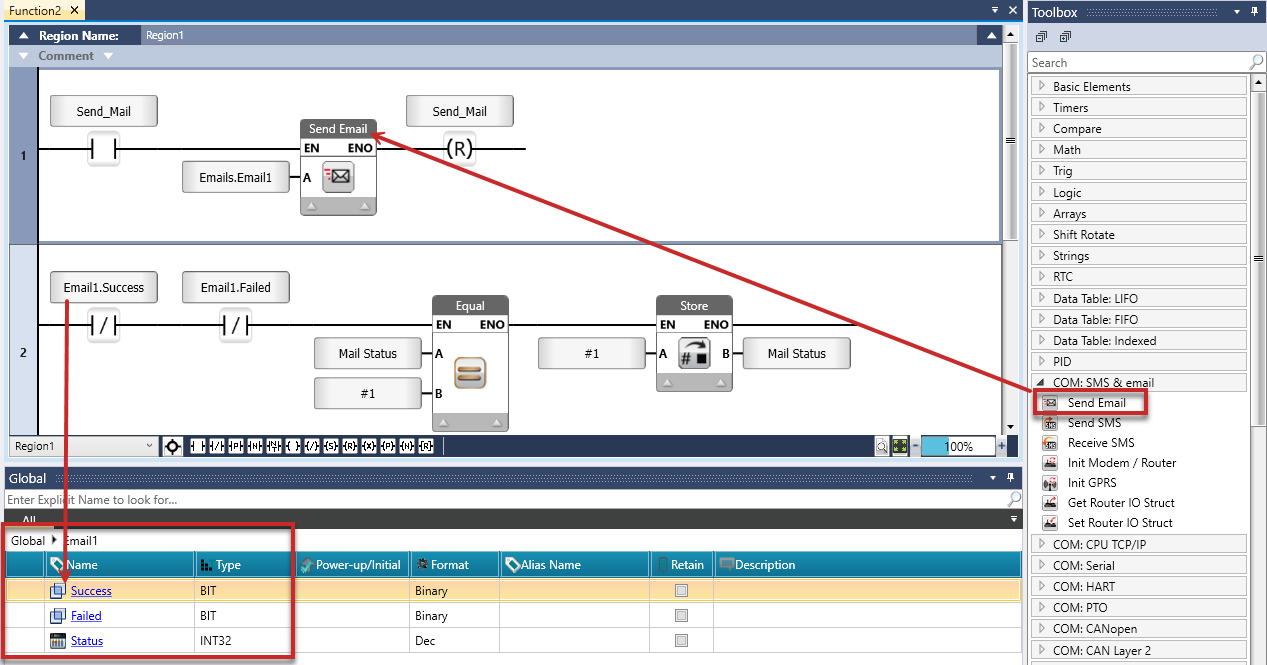Collapse the Region Name header triangle

point(24,36)
